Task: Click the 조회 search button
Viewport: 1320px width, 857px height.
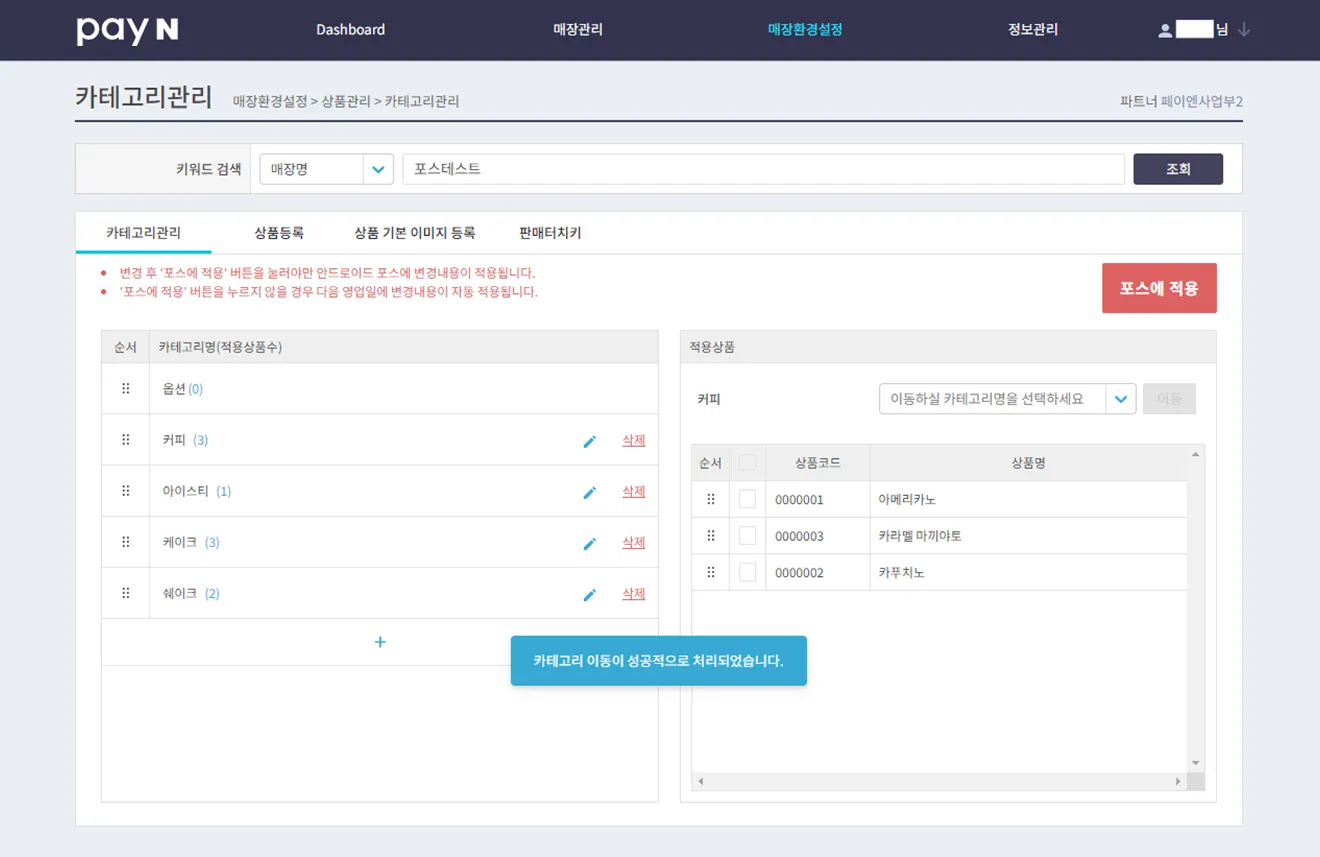Action: tap(1178, 169)
